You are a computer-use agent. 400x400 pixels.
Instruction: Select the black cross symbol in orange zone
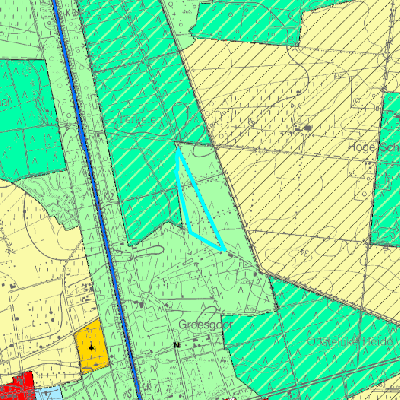tap(92, 348)
